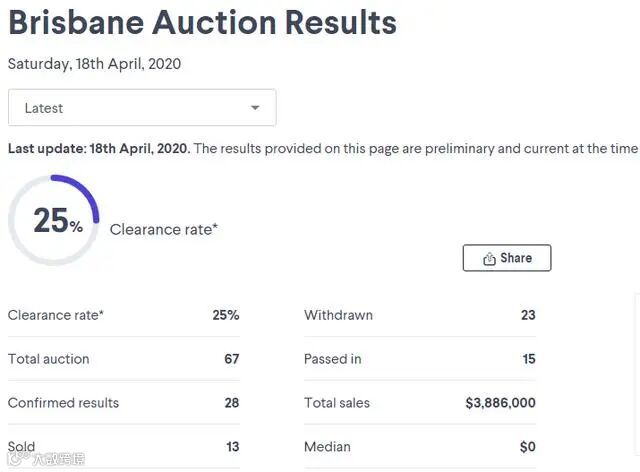Click the share icon inside the Share button
640x472 pixels.
[x=489, y=258]
